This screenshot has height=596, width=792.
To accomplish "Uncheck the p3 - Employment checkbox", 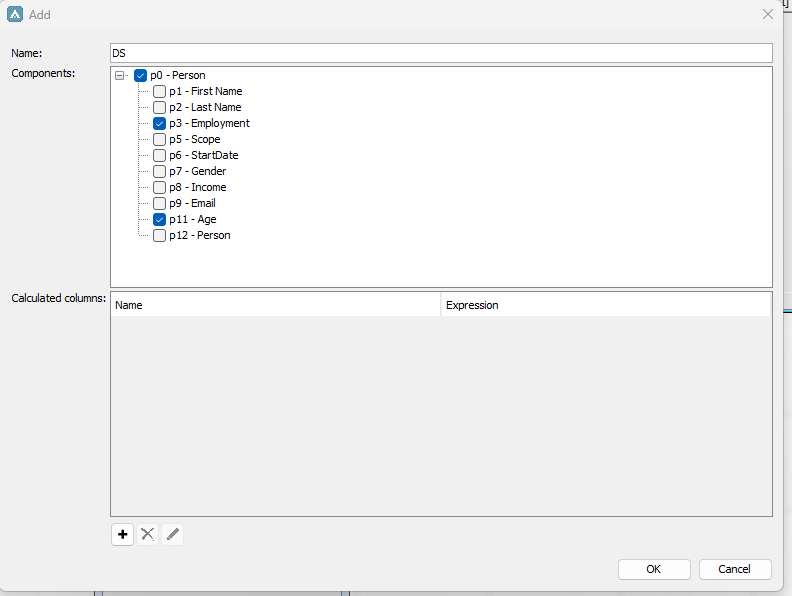I will 159,123.
